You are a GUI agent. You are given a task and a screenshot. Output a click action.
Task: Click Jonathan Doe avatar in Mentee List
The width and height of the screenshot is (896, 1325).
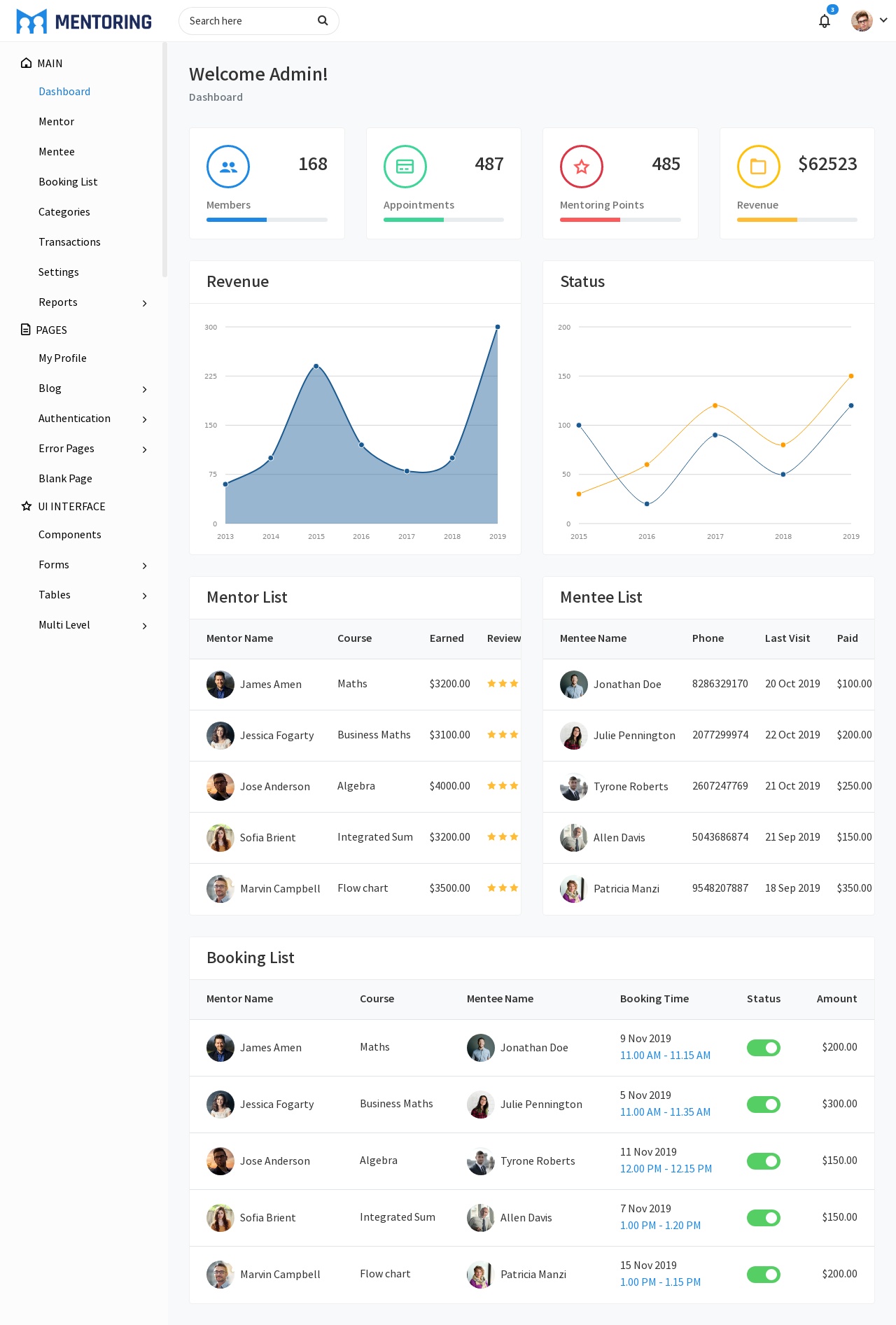pos(574,685)
